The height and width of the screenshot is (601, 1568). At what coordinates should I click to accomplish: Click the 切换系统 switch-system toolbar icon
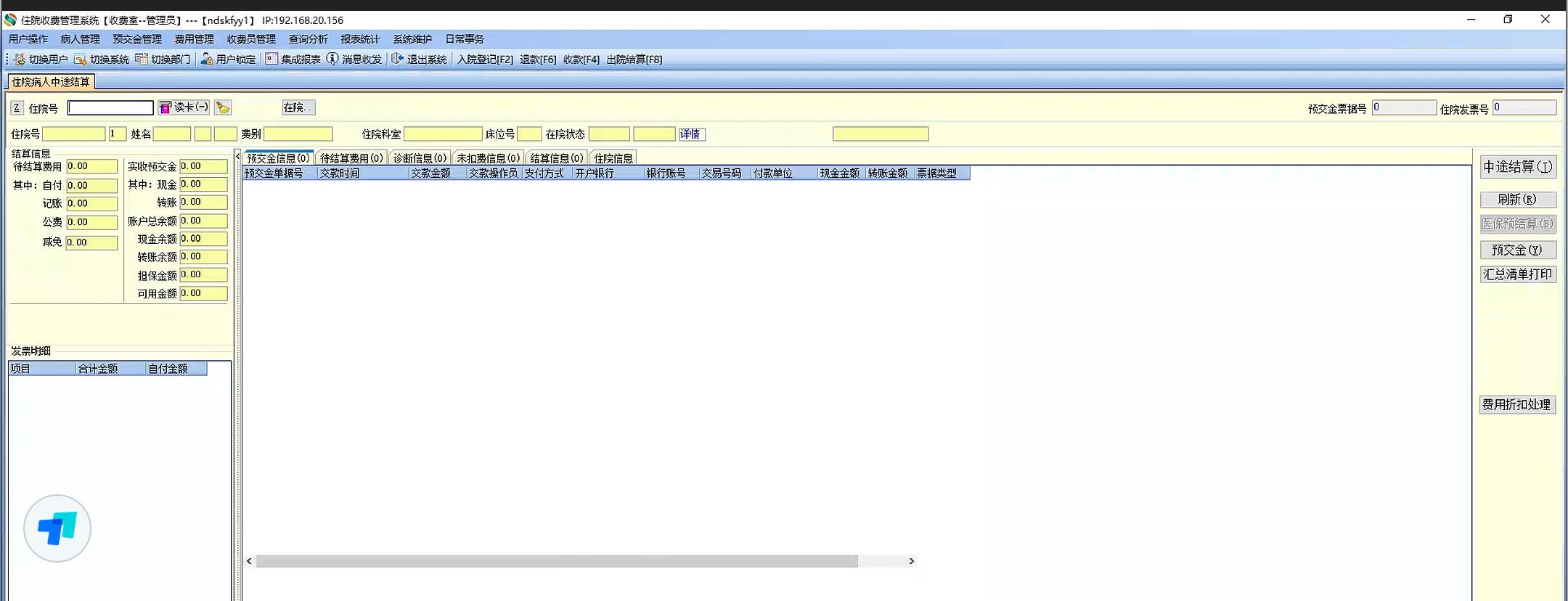81,60
